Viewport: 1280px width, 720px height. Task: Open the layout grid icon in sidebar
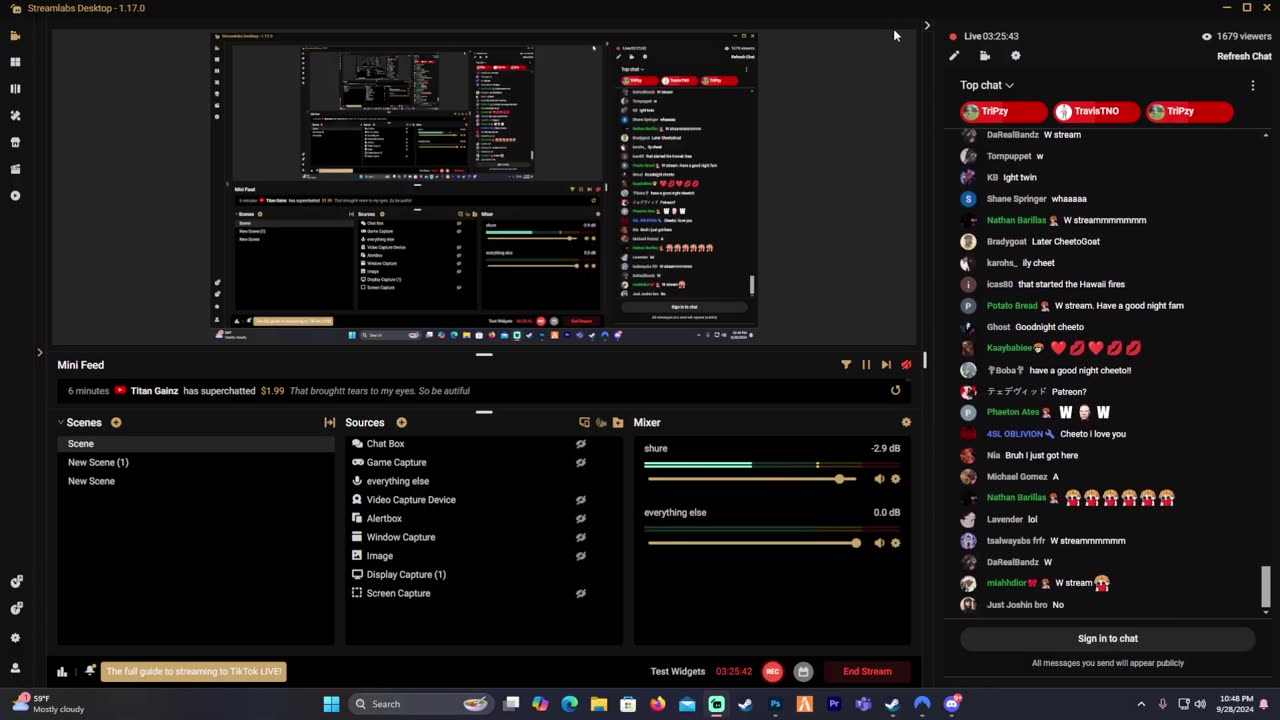tap(15, 62)
